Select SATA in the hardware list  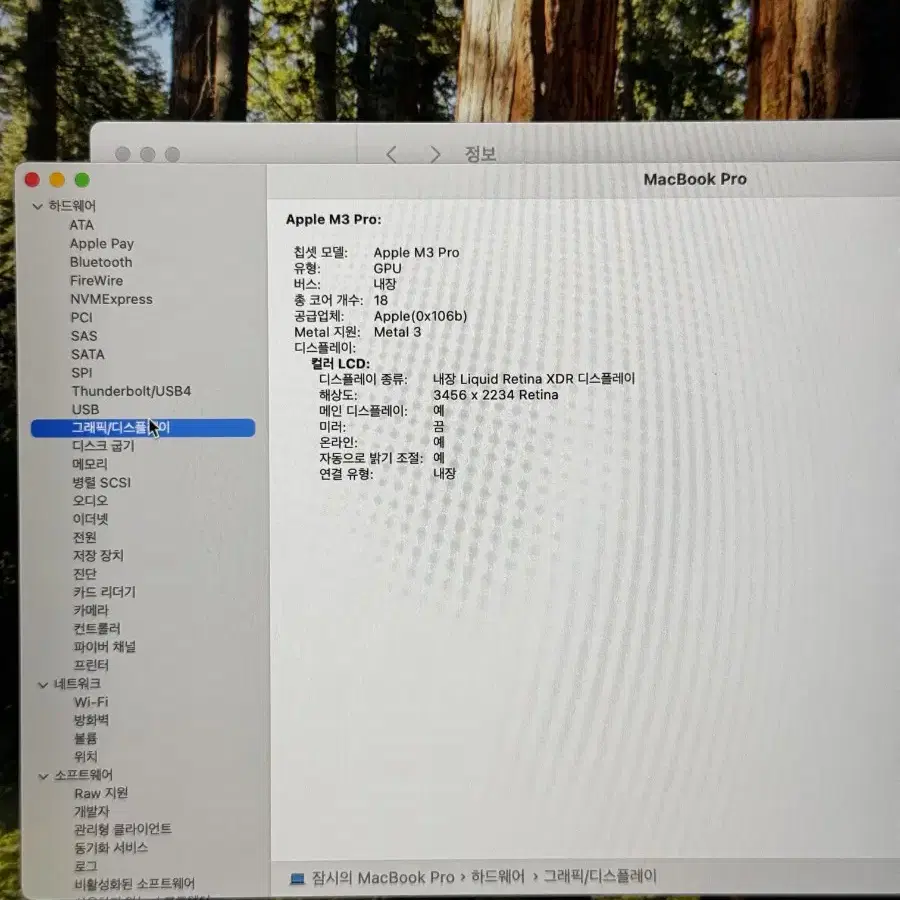pos(88,354)
